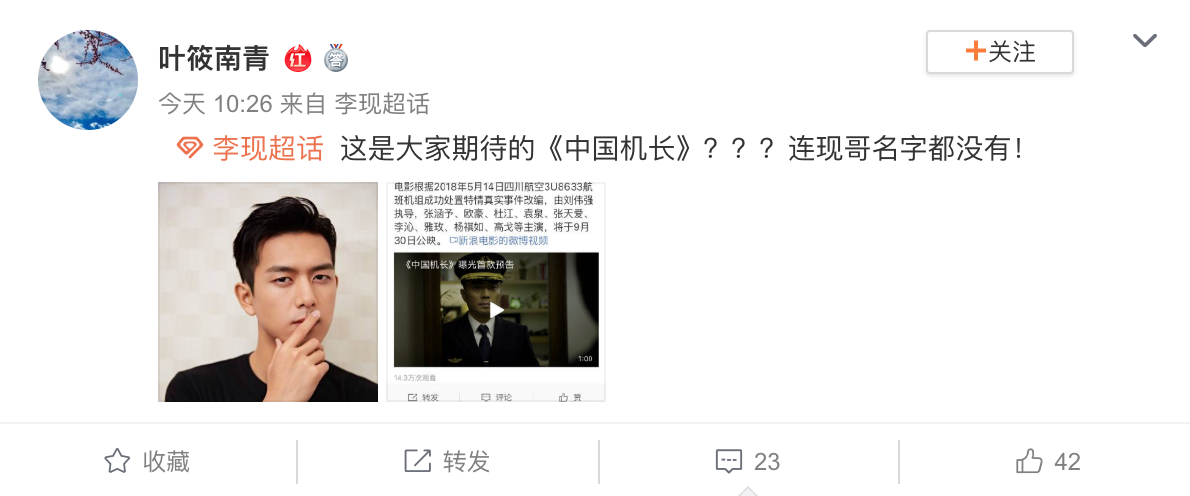Click the star 收藏 favorite icon
The width and height of the screenshot is (1190, 496).
[117, 461]
